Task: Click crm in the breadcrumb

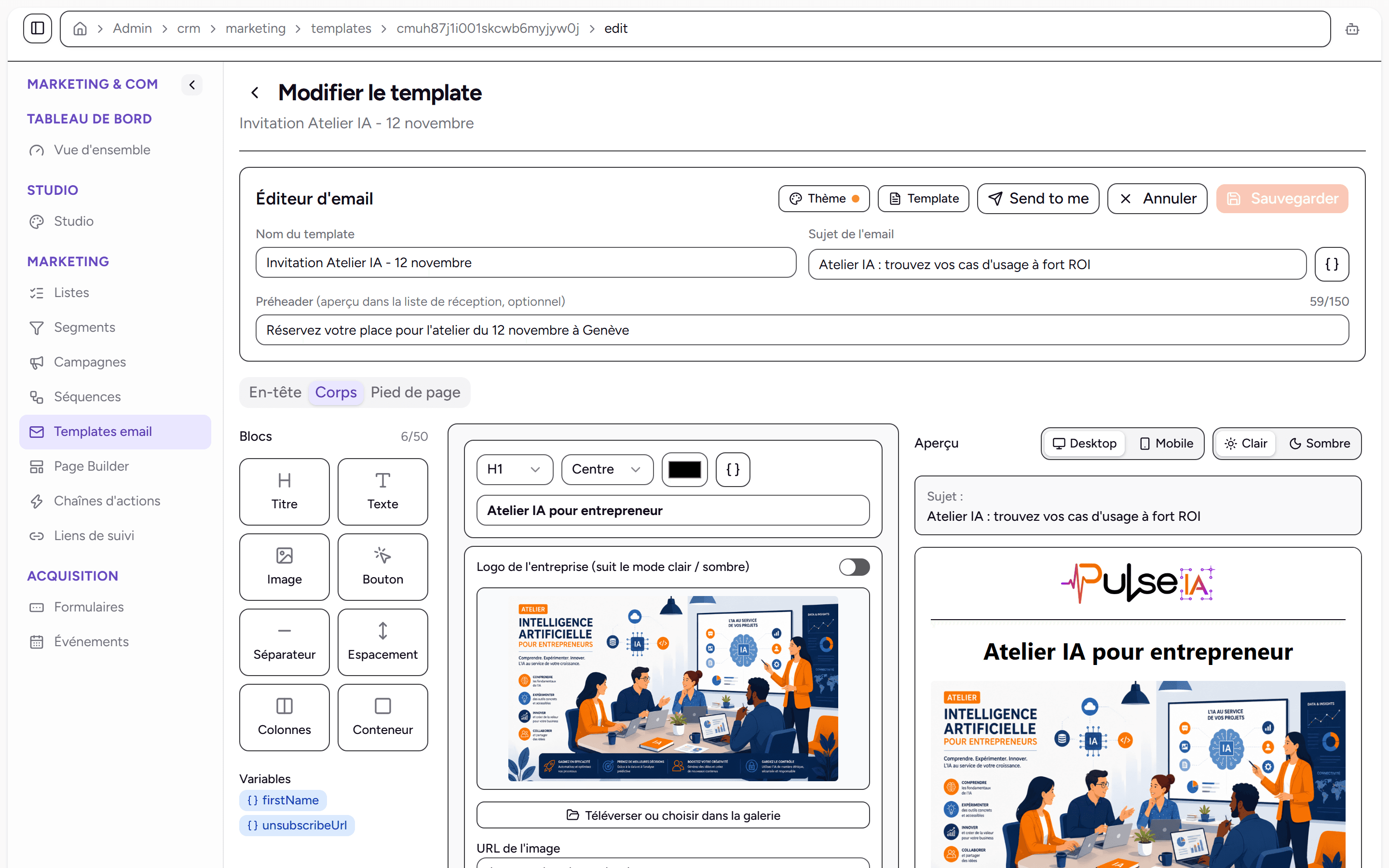Action: point(188,29)
